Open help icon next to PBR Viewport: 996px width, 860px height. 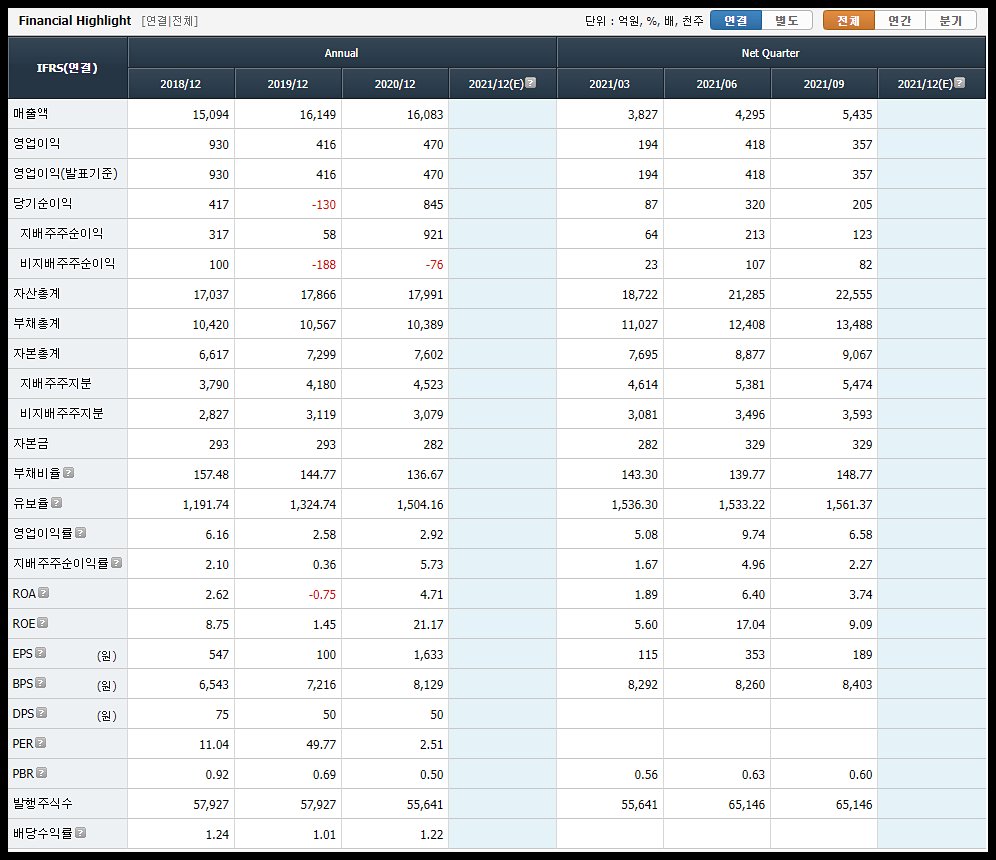[41, 772]
